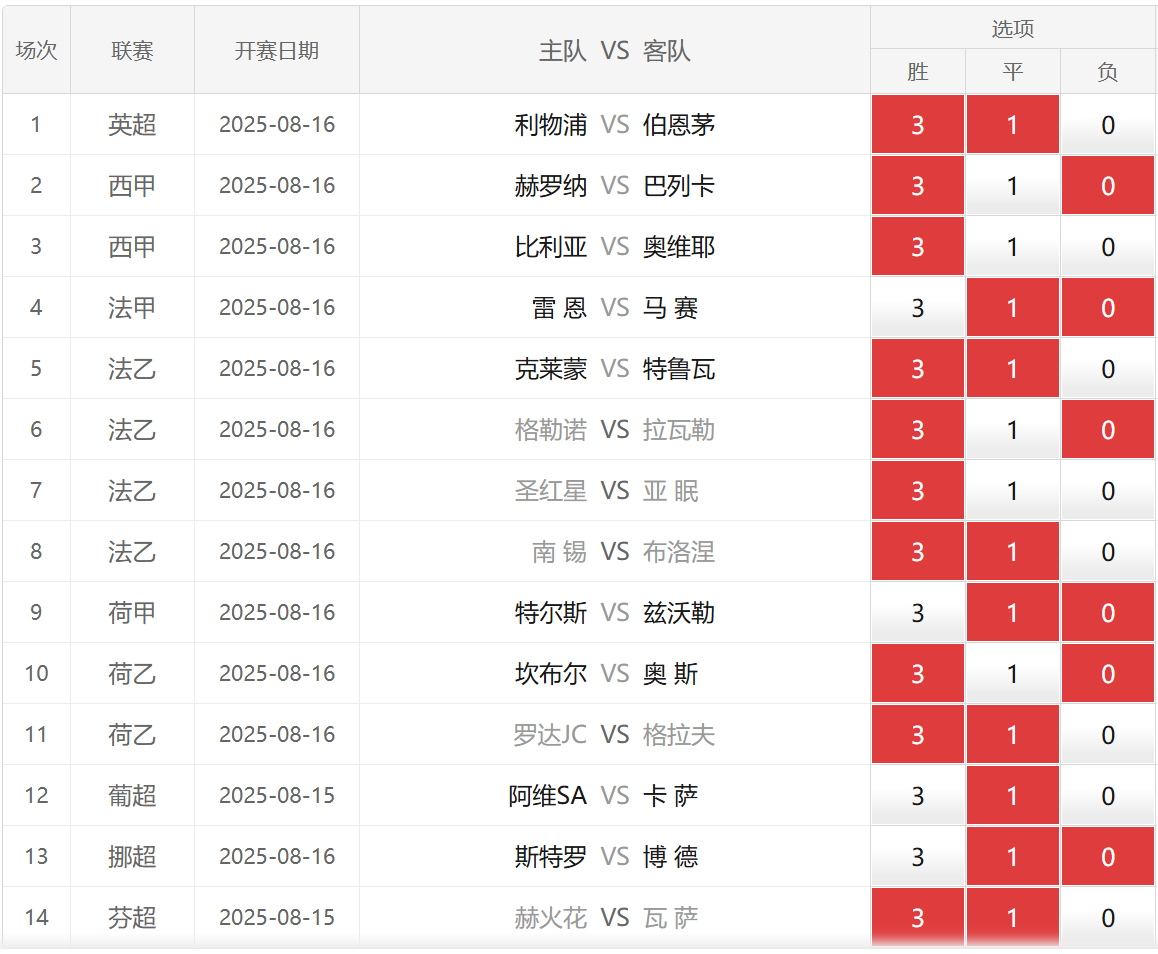This screenshot has height=954, width=1158.
Task: Toggle win option 3 for 罗达JC VS 格拉夫
Action: click(917, 735)
